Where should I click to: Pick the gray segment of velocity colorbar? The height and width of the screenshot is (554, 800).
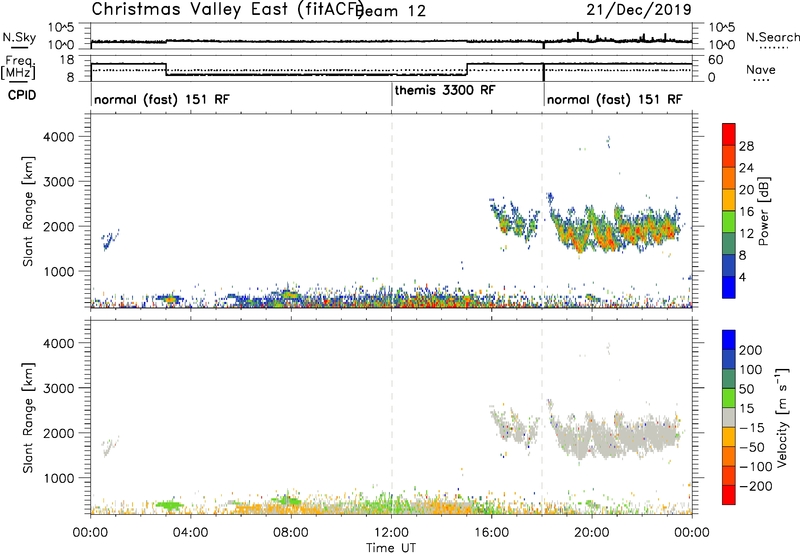(x=729, y=417)
